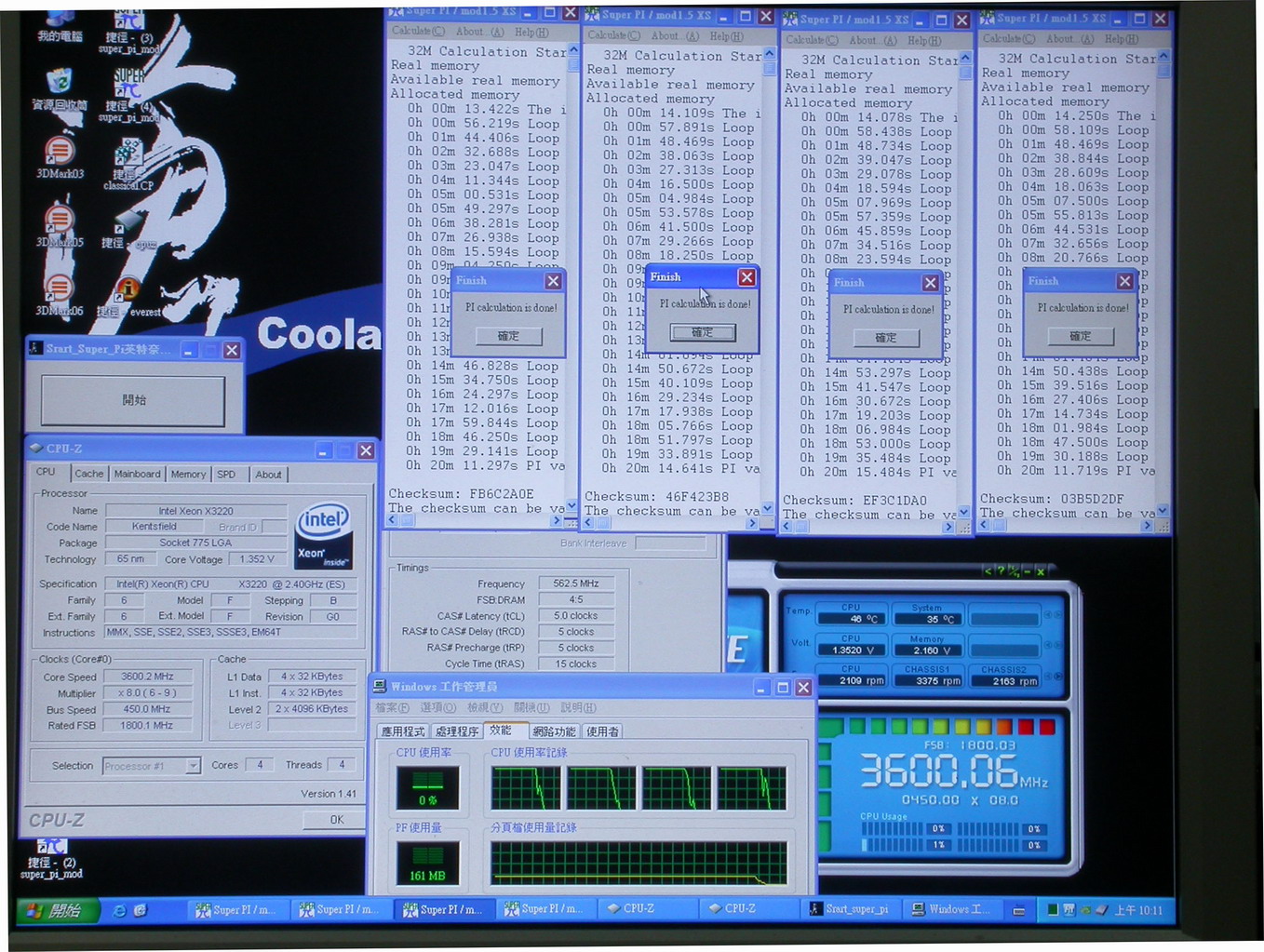Screen dimensions: 1264x952
Task: Open the 檔案 menu in Task Manager
Action: pos(392,708)
